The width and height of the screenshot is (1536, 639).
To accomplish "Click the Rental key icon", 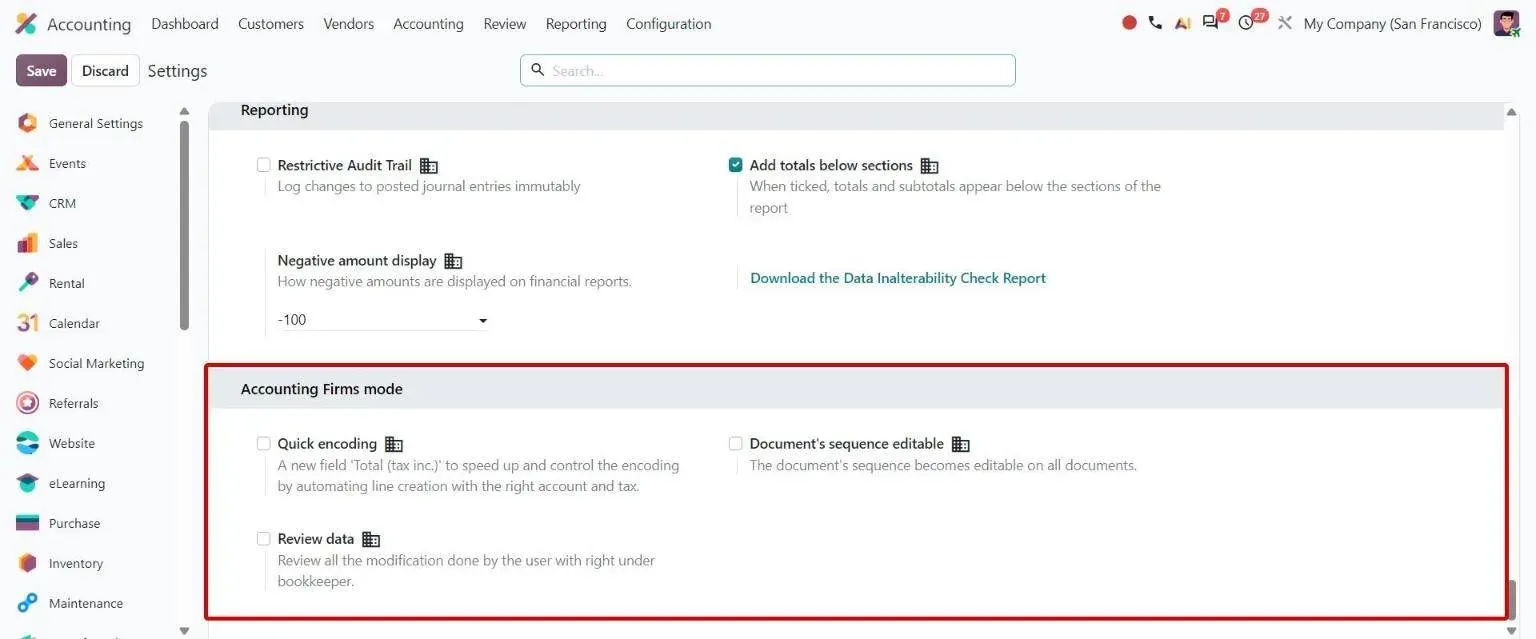I will 28,283.
